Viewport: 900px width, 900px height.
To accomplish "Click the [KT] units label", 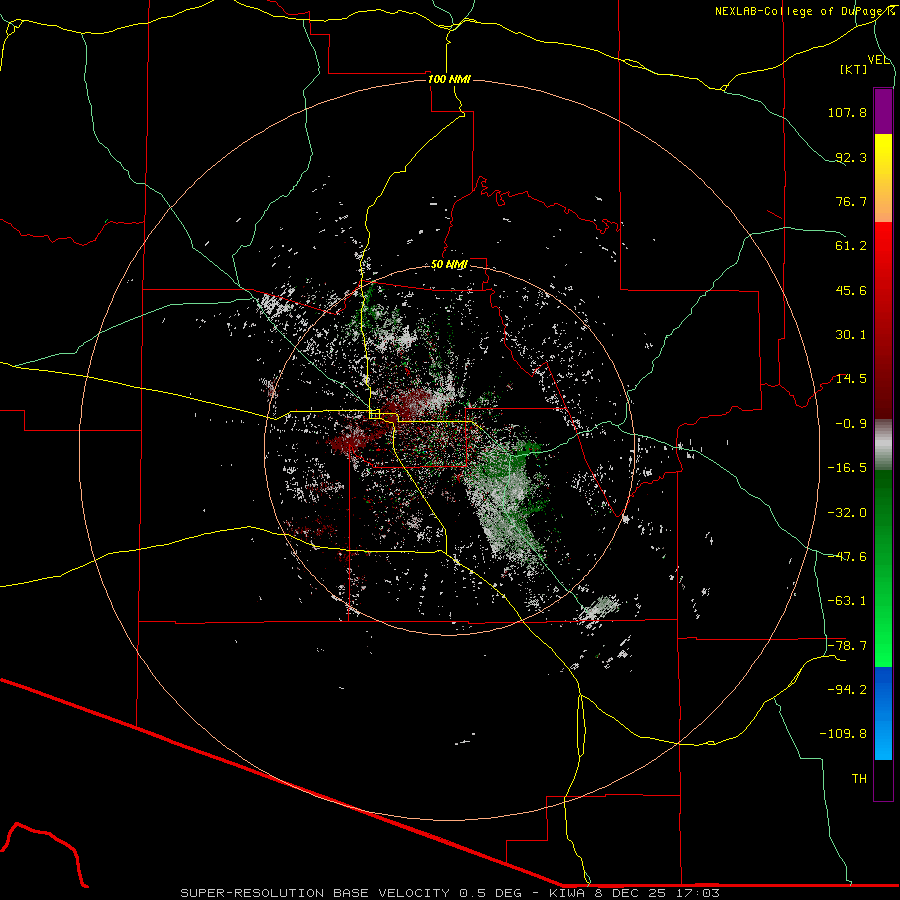I will pos(854,69).
